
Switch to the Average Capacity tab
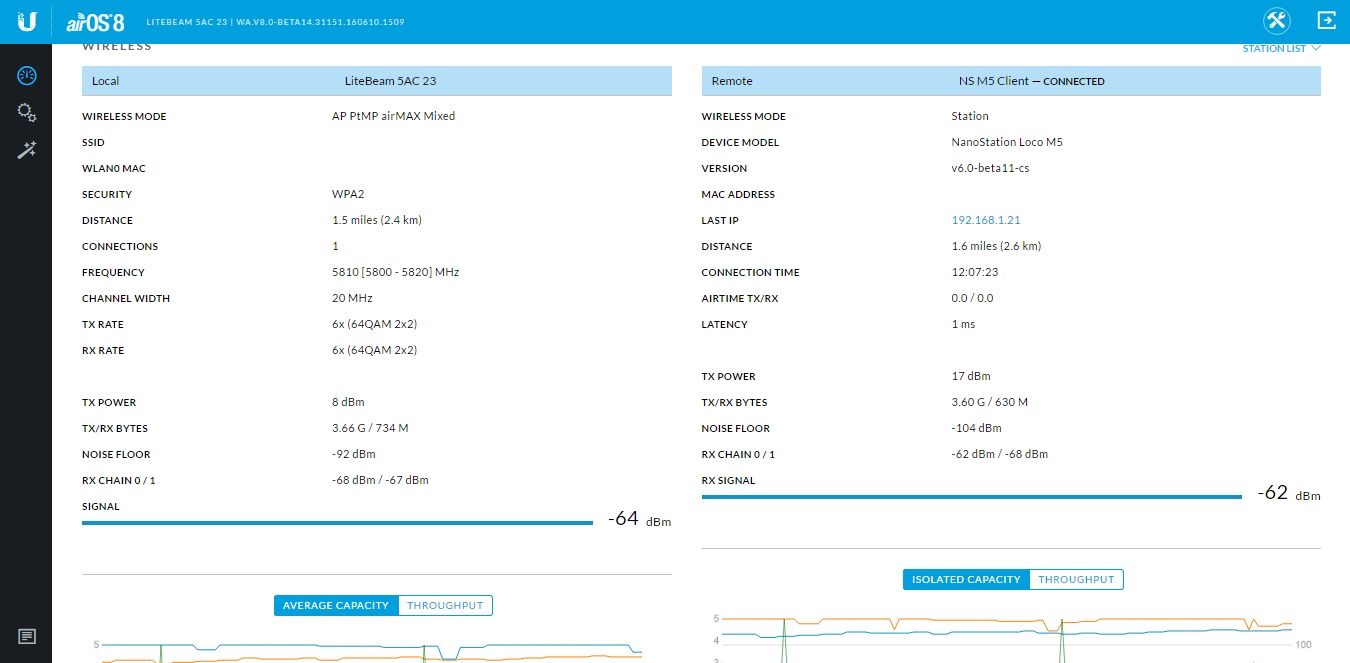tap(336, 605)
